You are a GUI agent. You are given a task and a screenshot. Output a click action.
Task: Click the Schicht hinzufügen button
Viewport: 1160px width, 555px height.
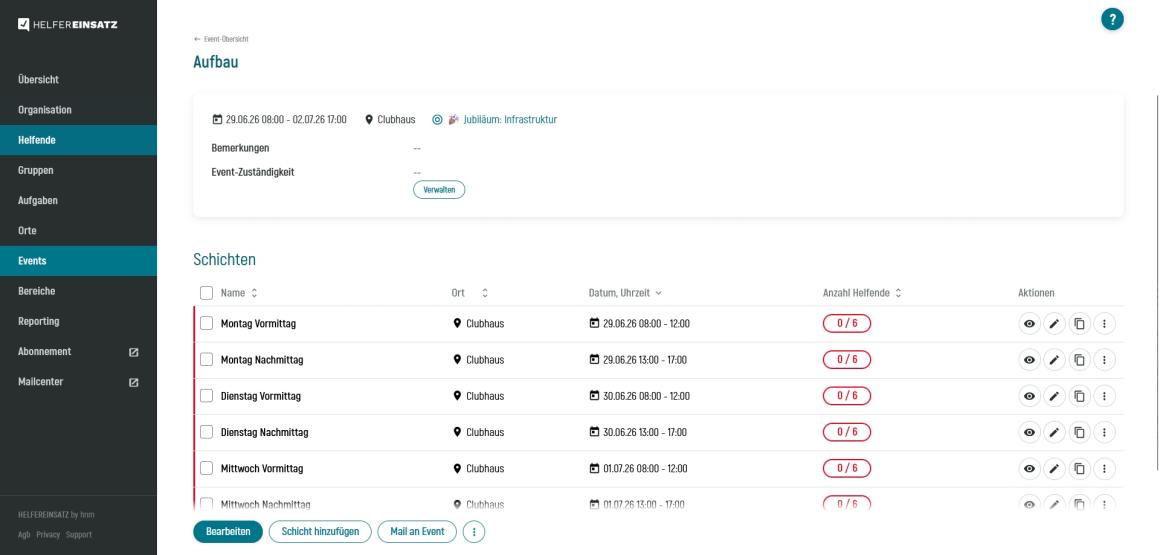click(x=320, y=532)
